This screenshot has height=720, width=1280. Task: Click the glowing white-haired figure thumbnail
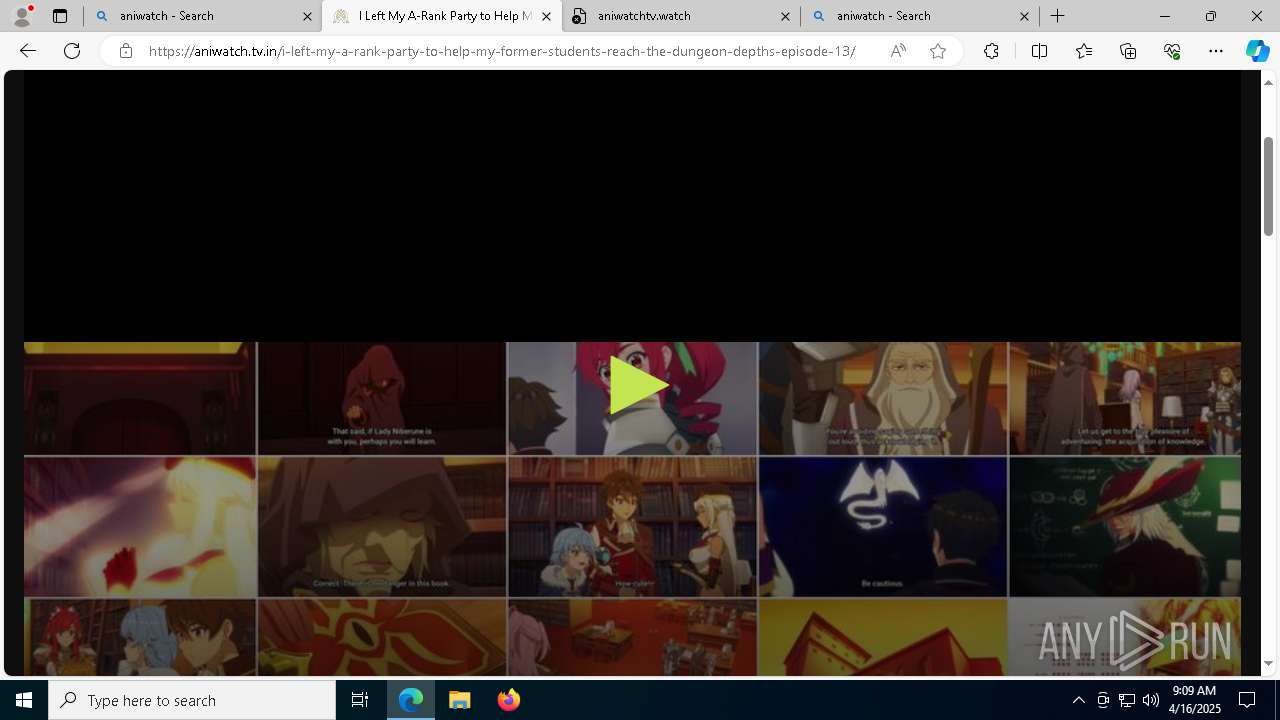tap(140, 526)
